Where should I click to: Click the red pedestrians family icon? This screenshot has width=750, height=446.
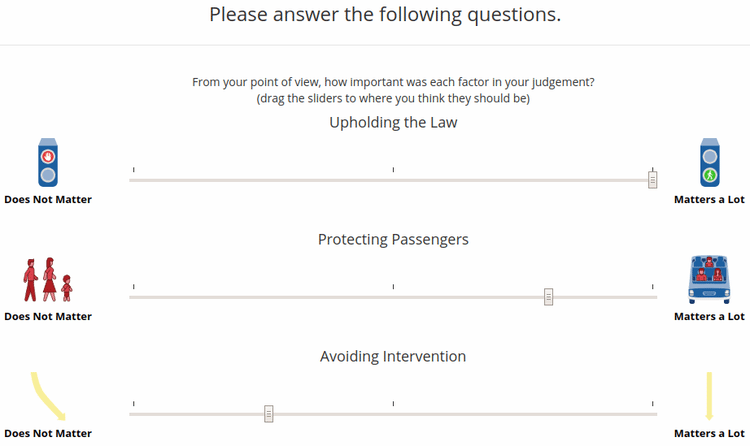[48, 279]
